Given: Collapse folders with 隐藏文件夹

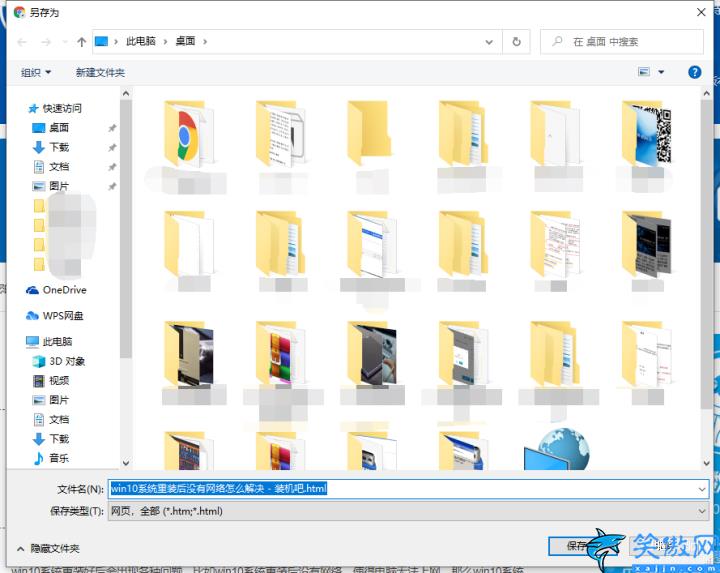Looking at the screenshot, I should point(48,548).
